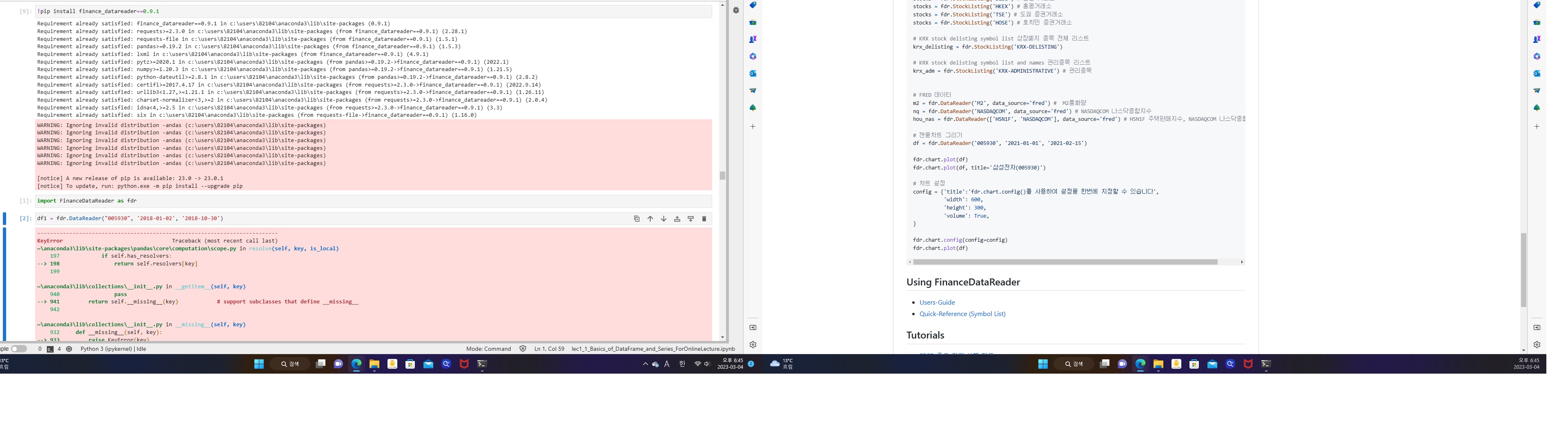The image size is (1568, 441).
Task: Click the 'A' IME mode indicator in tray
Action: click(x=667, y=364)
